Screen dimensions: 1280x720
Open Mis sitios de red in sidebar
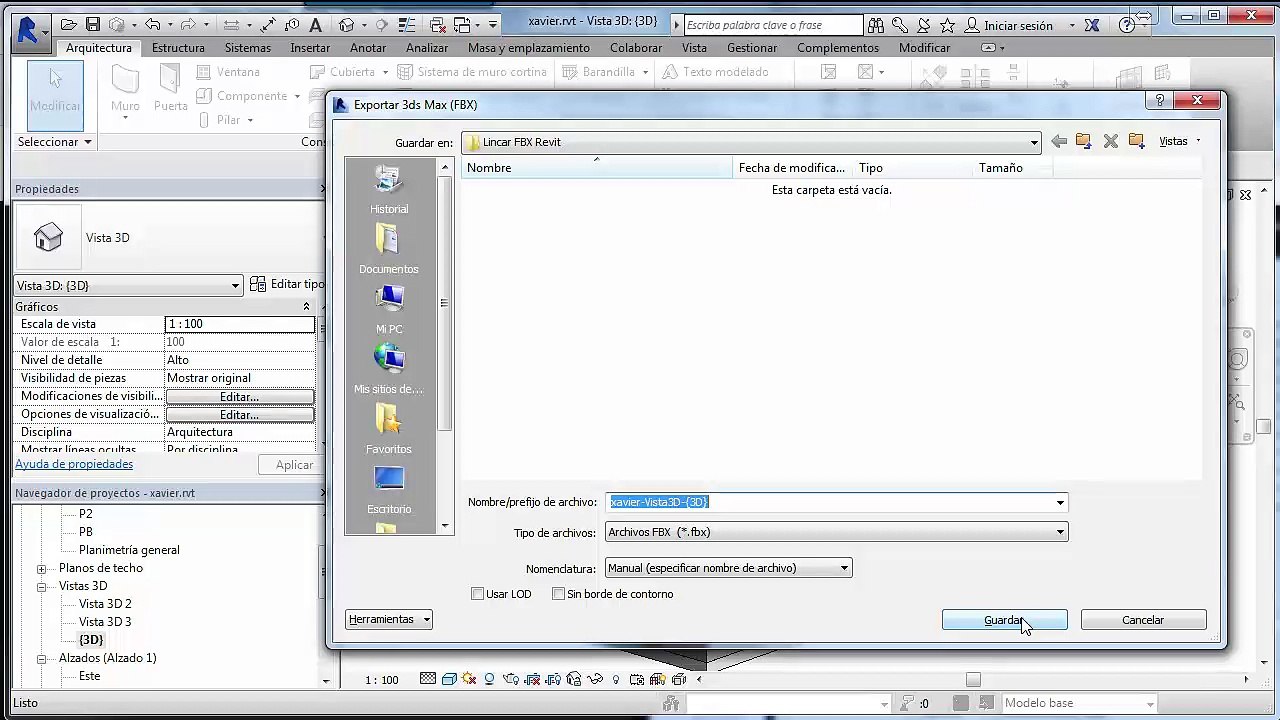click(389, 370)
